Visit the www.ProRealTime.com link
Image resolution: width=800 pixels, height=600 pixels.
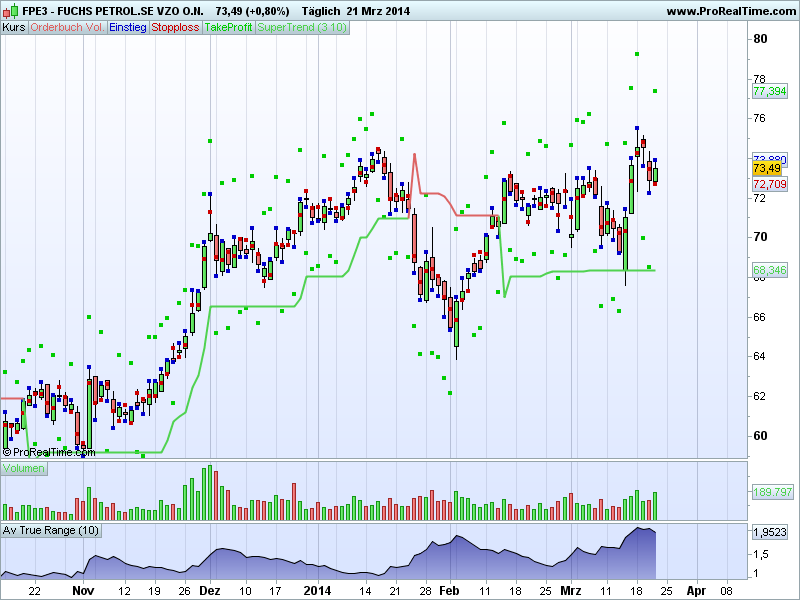coord(728,11)
